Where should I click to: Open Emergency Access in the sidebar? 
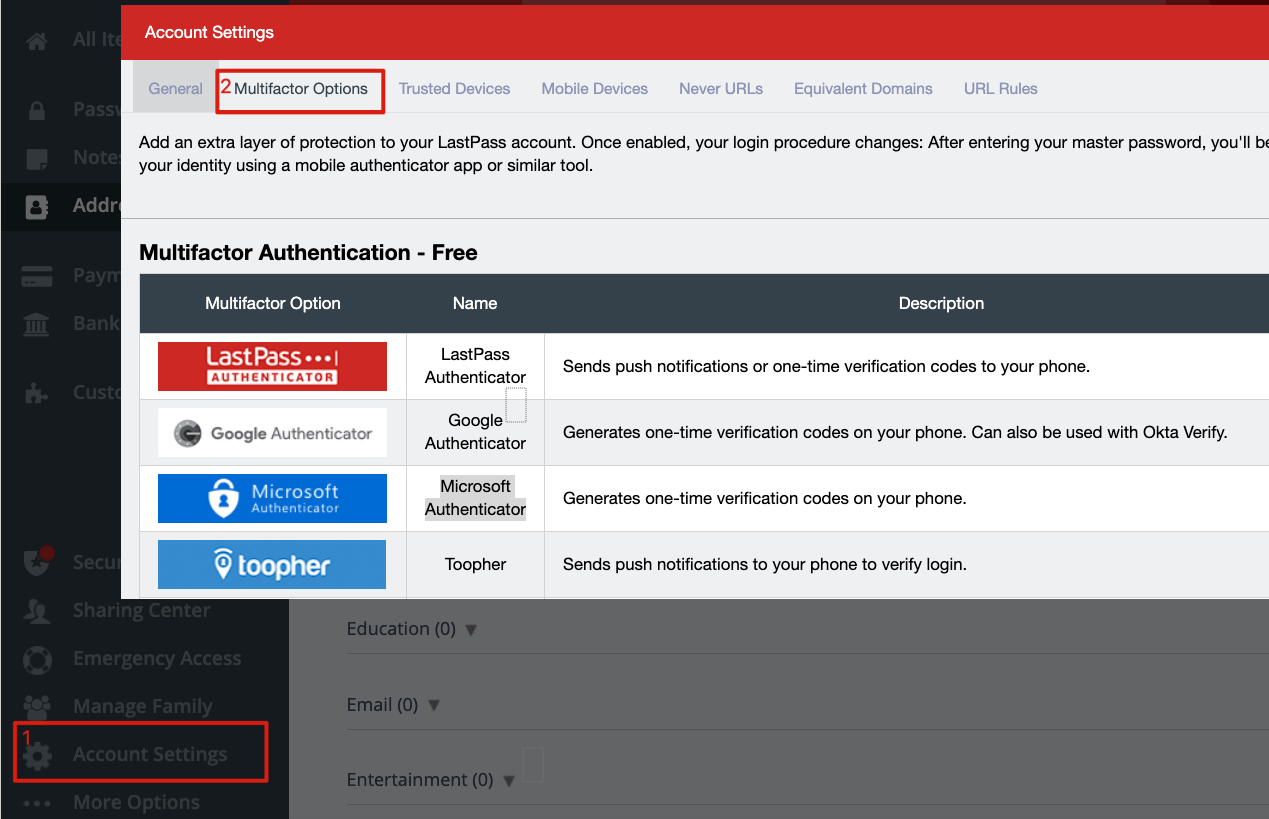(157, 658)
